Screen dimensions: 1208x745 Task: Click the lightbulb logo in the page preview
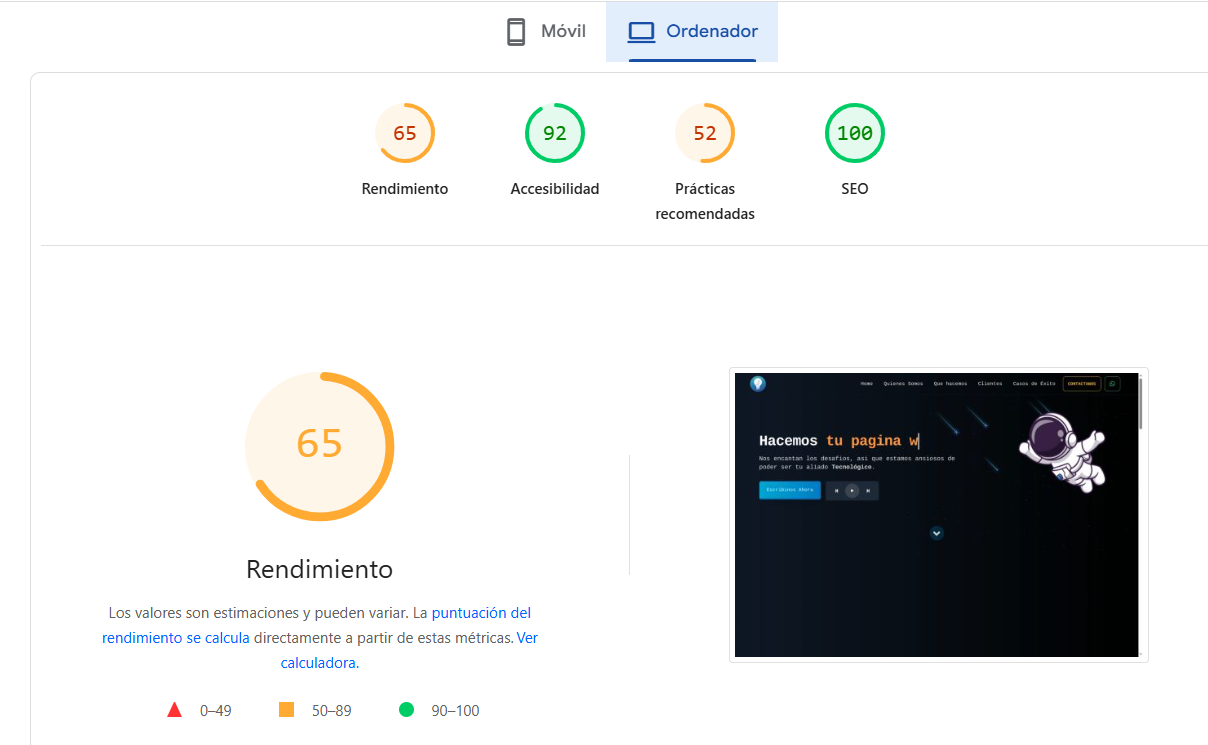tap(758, 384)
